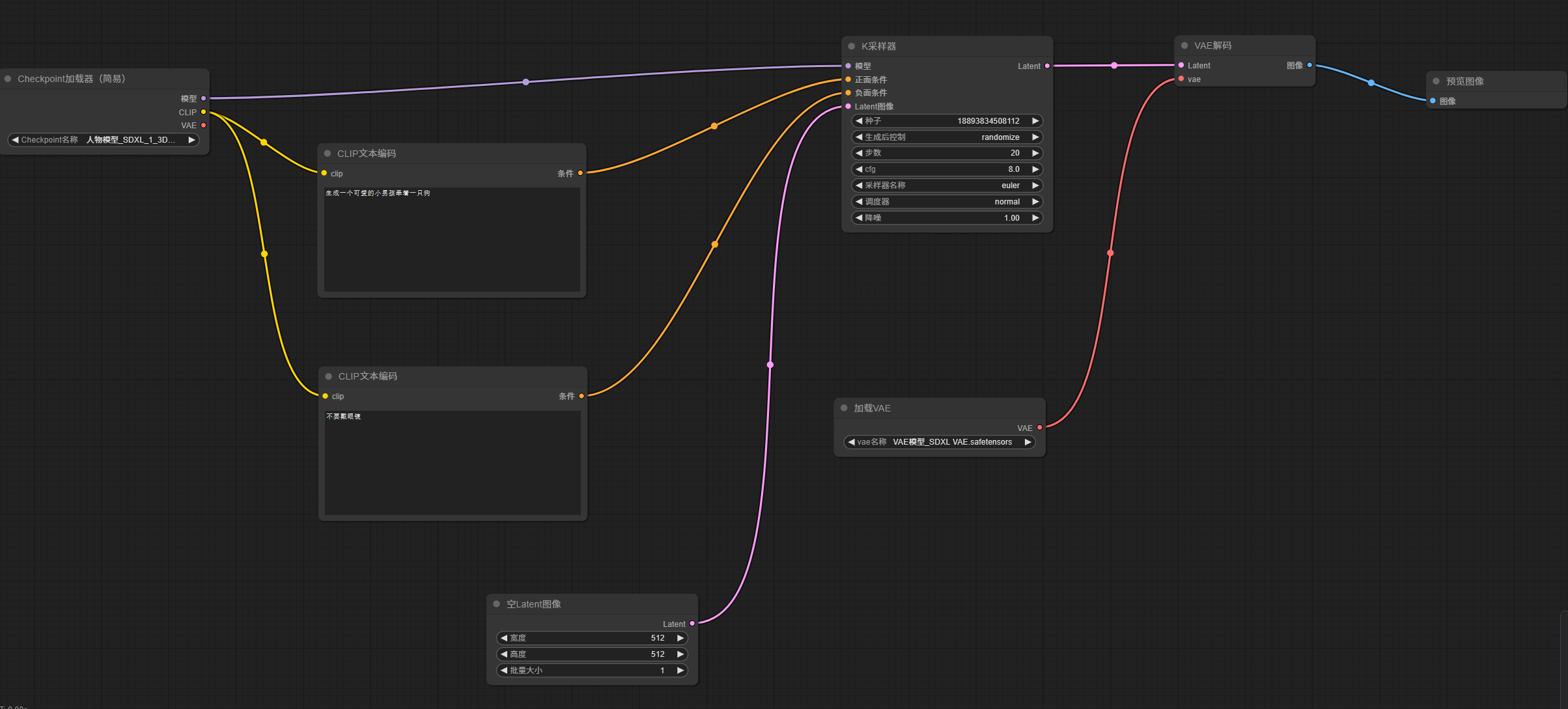Toggle collapse dot on the 空Latent图像 node

coord(496,604)
